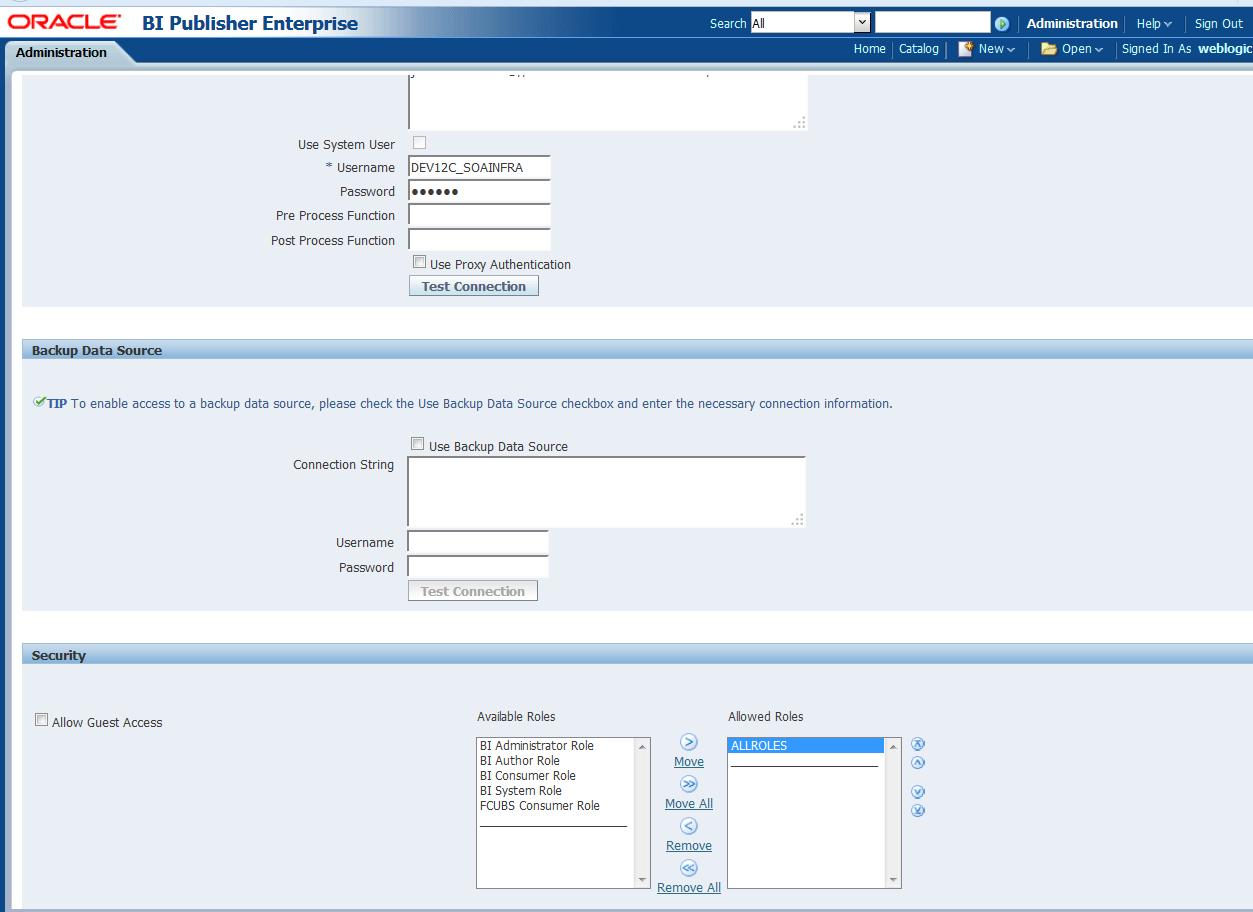This screenshot has width=1253, height=912.
Task: Click the header search text box
Action: click(932, 23)
